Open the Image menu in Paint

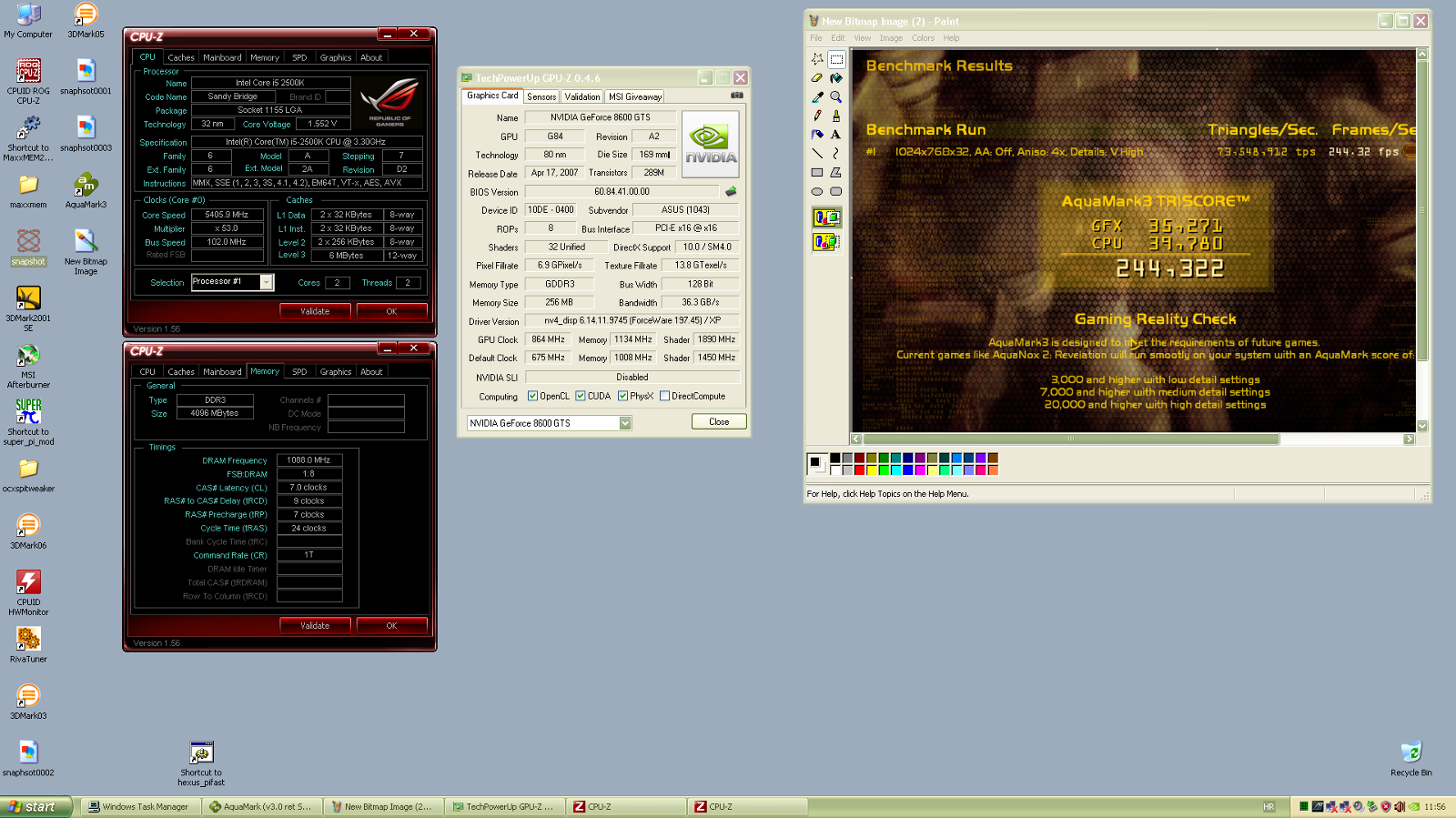891,38
